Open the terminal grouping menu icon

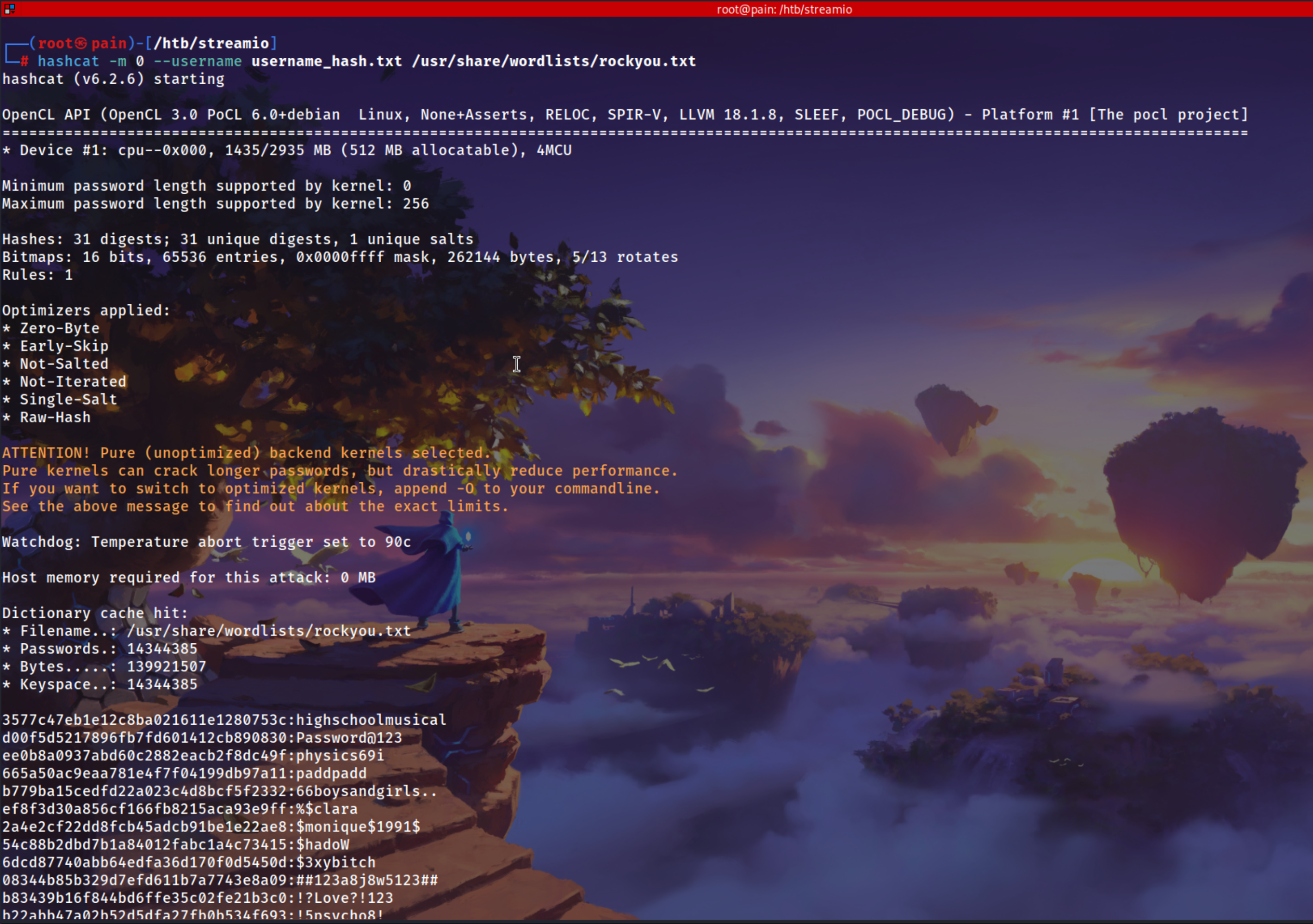pos(10,9)
